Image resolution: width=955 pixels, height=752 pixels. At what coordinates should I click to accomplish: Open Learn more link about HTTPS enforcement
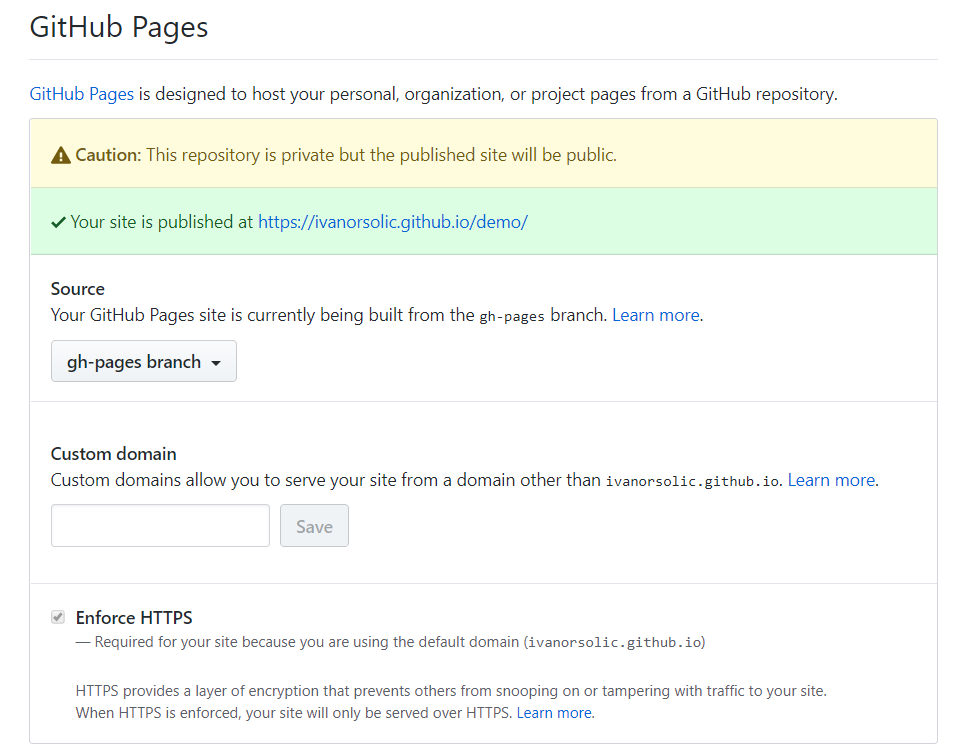click(x=554, y=713)
